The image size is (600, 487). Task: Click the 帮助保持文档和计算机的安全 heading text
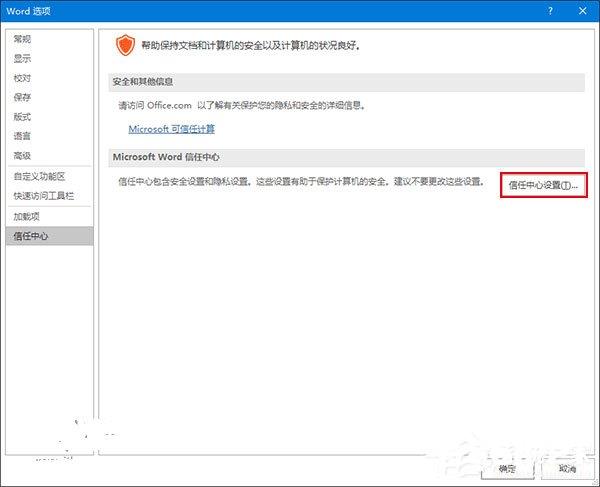251,46
